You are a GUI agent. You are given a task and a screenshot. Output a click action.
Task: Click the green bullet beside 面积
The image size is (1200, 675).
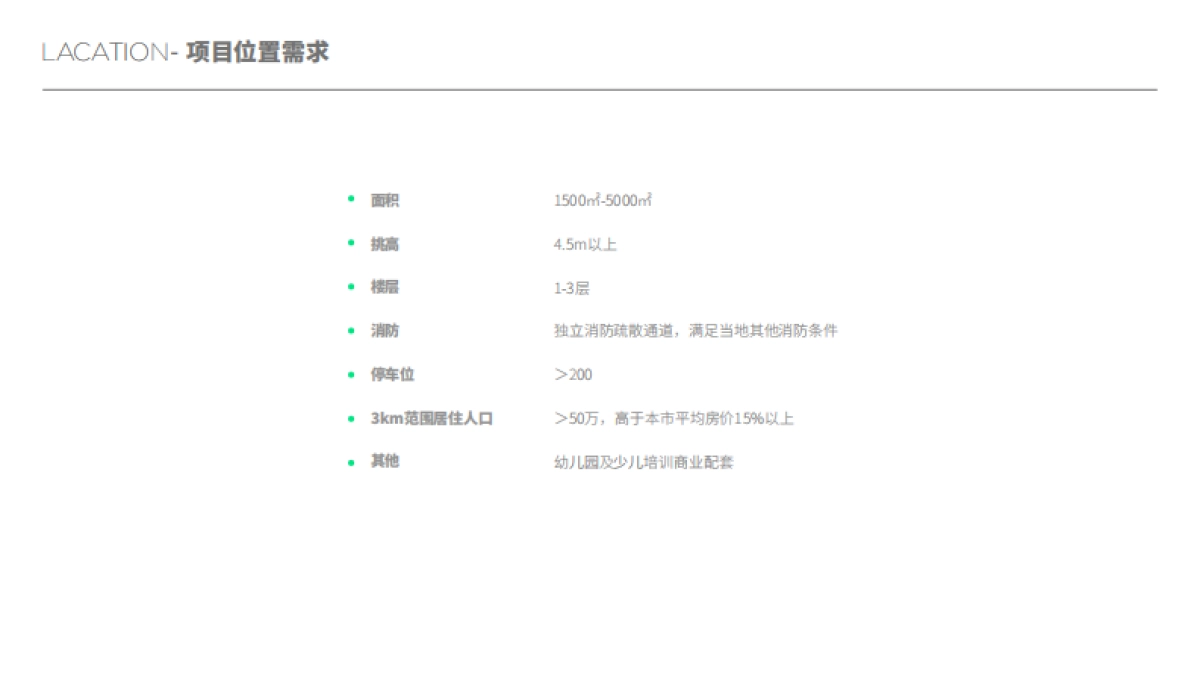click(x=350, y=199)
